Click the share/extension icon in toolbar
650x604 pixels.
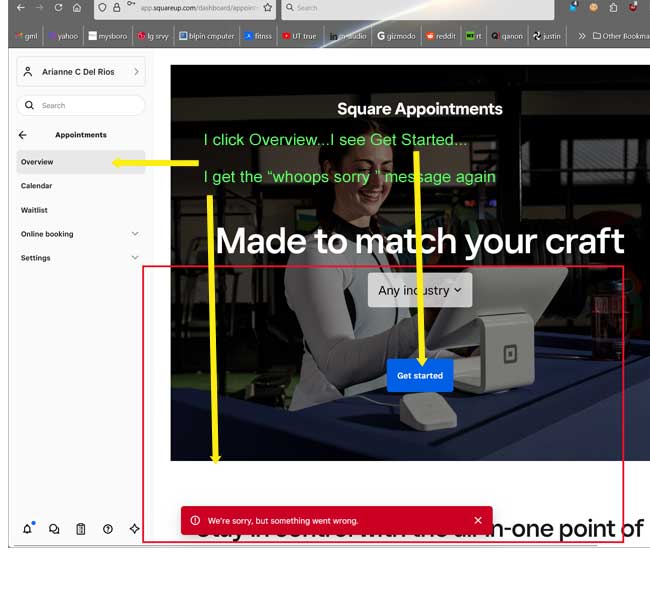[x=614, y=7]
